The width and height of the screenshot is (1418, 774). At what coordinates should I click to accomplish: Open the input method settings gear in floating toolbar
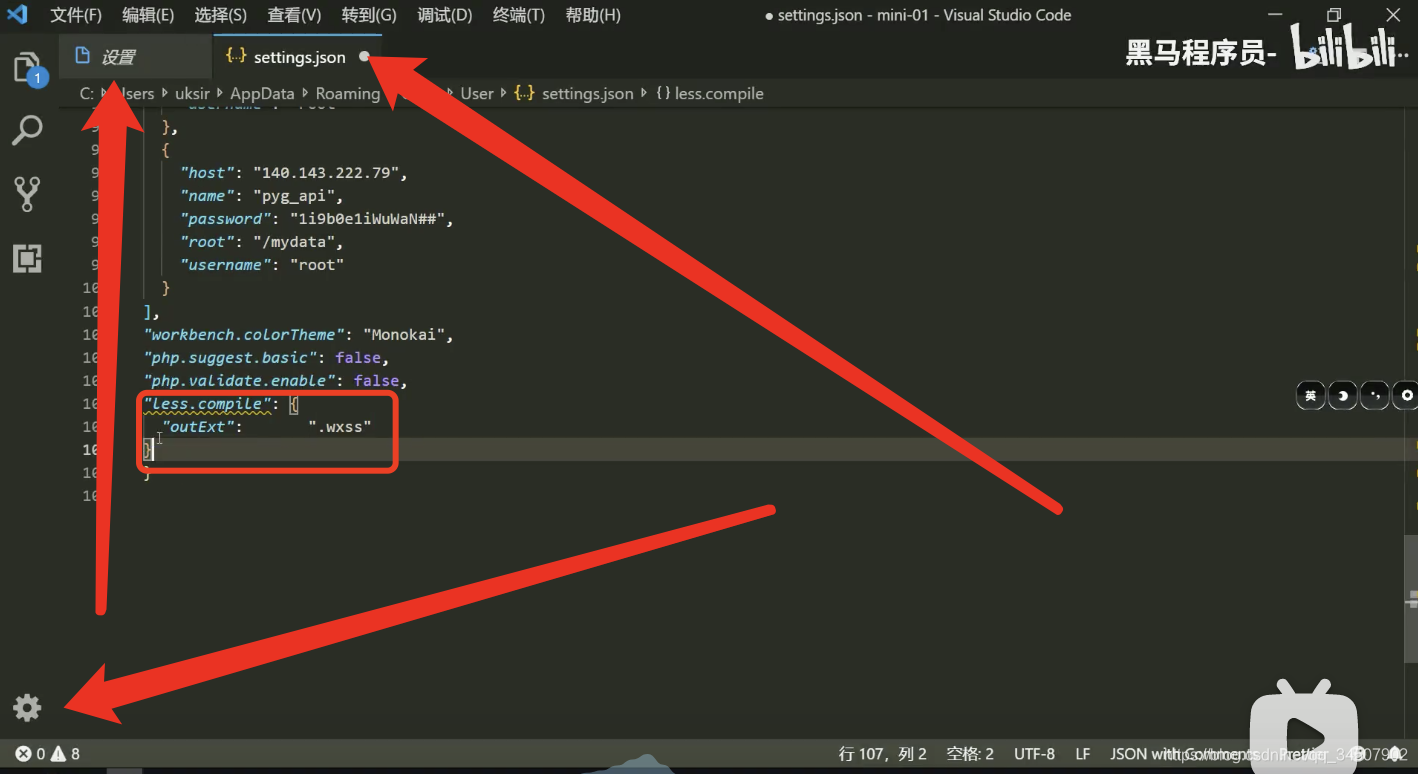(1405, 395)
